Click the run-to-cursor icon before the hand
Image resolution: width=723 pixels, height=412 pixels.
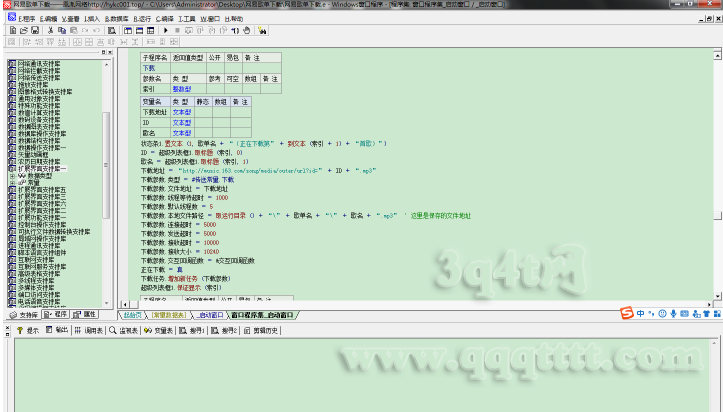235,30
